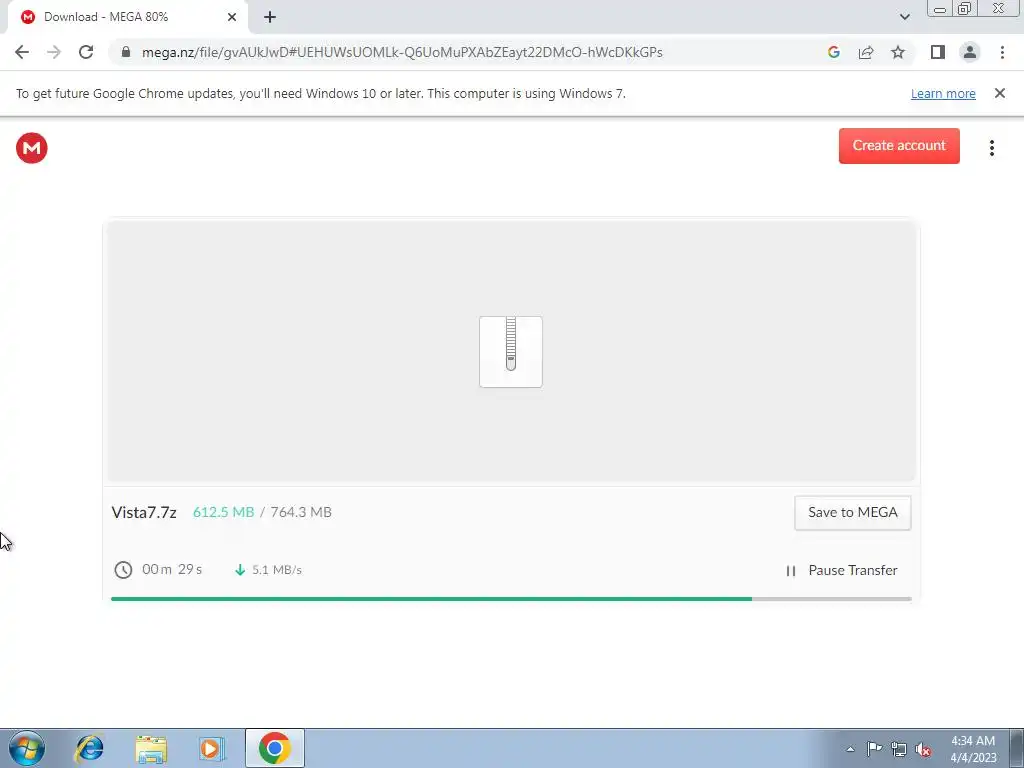Click the MEGA logo icon
Viewport: 1024px width, 768px height.
[31, 148]
